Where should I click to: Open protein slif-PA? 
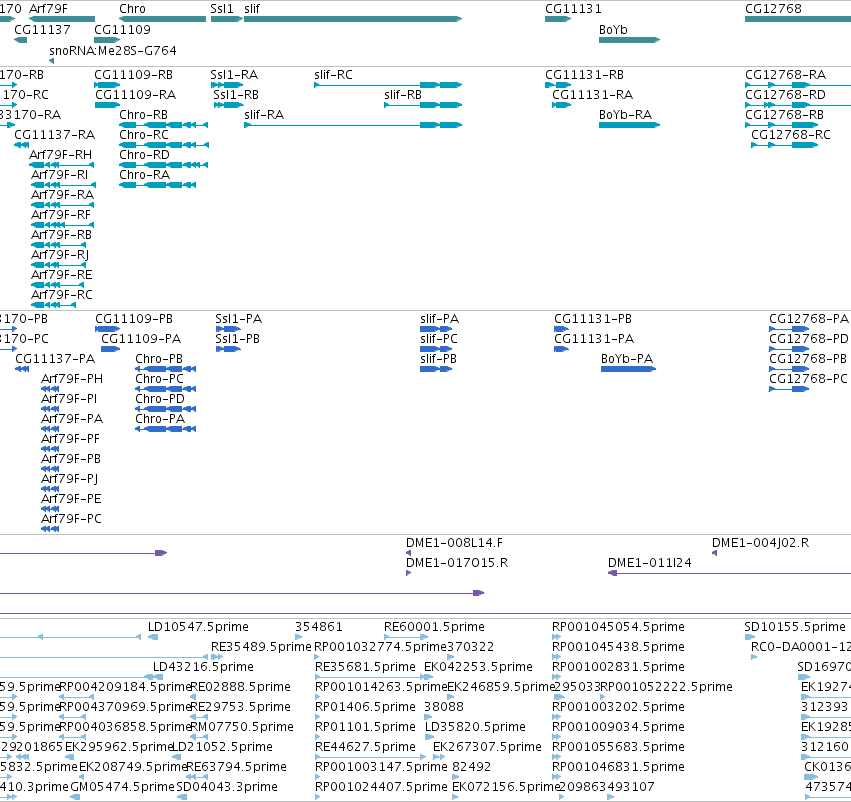(x=440, y=319)
